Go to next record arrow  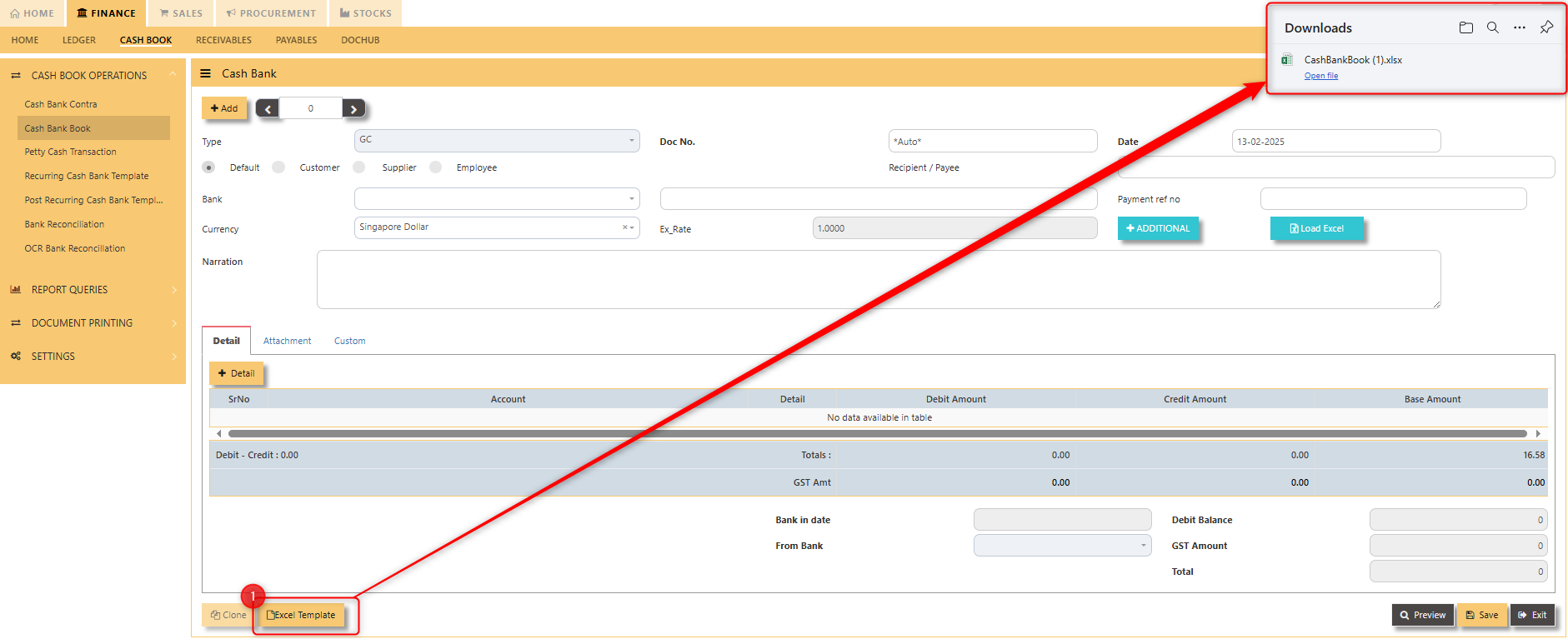(353, 108)
